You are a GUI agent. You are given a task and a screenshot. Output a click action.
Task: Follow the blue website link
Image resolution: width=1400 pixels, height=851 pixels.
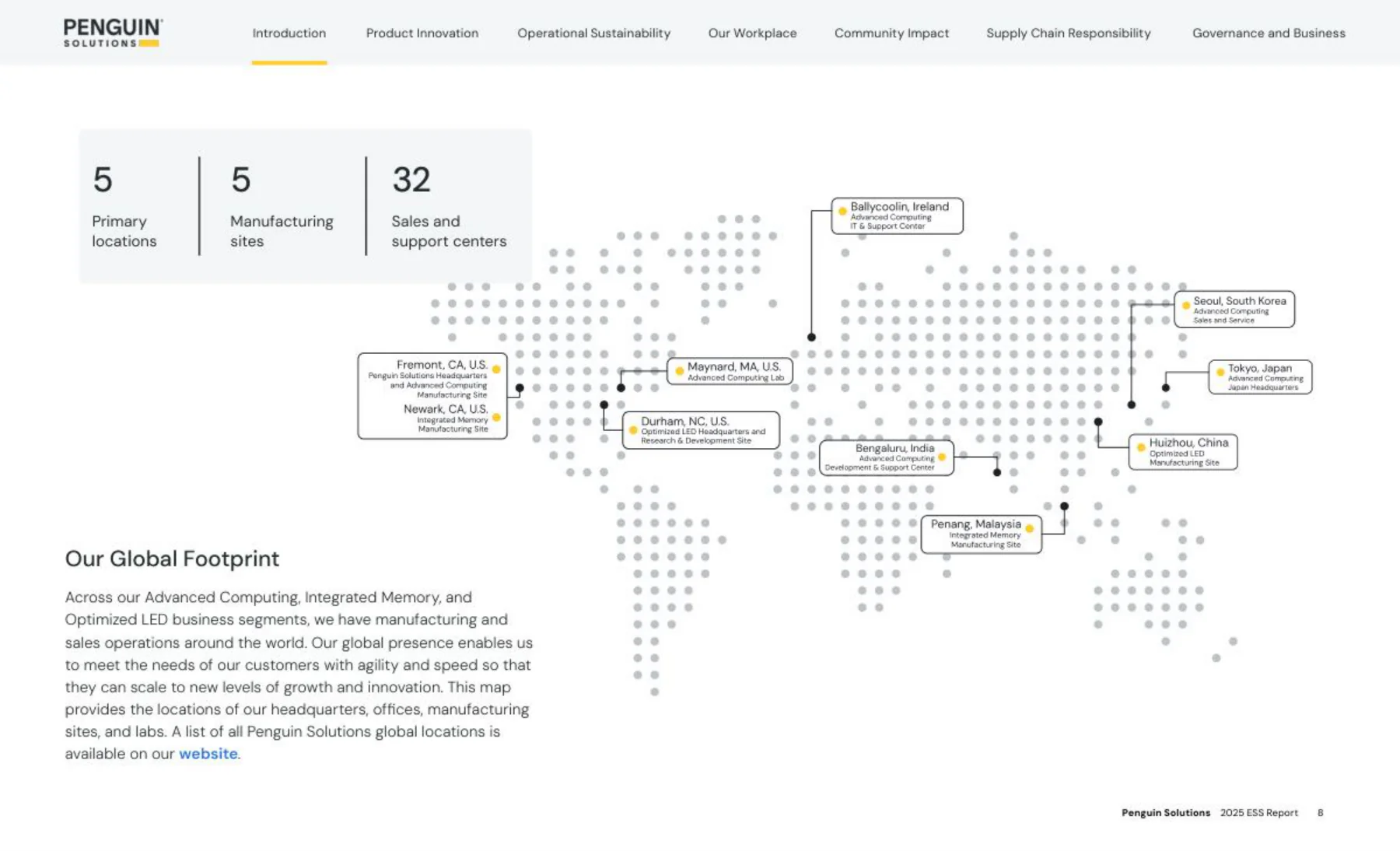(208, 754)
